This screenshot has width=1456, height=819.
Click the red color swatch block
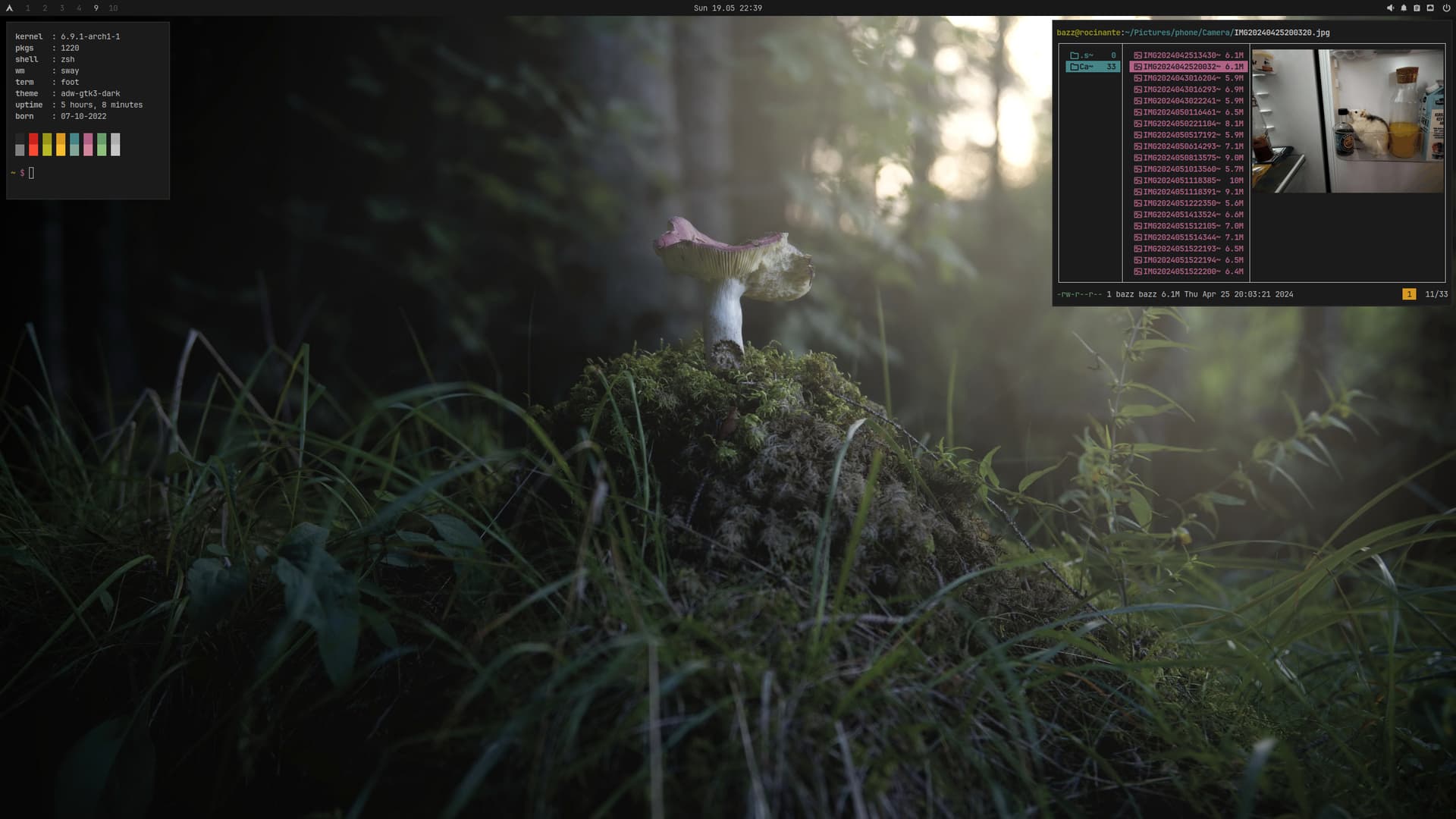coord(33,144)
